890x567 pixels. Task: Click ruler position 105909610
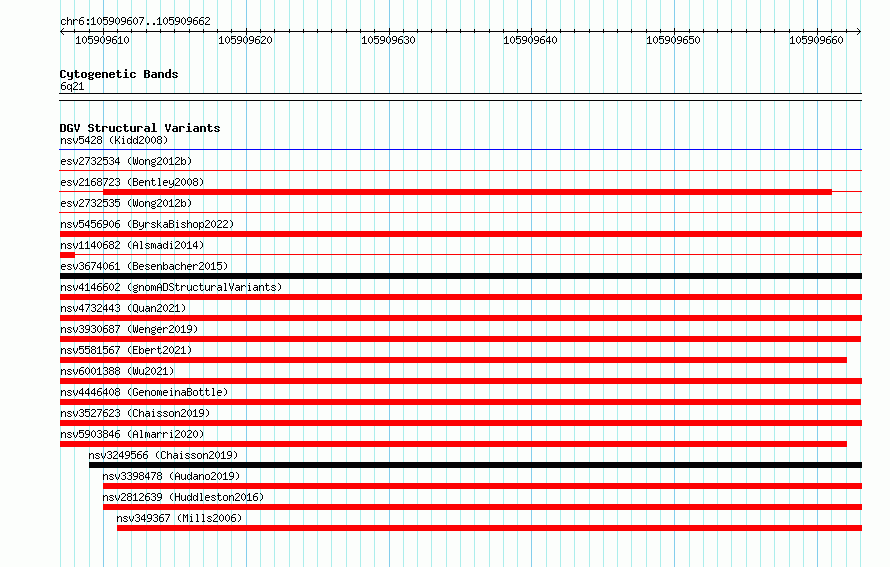[102, 40]
